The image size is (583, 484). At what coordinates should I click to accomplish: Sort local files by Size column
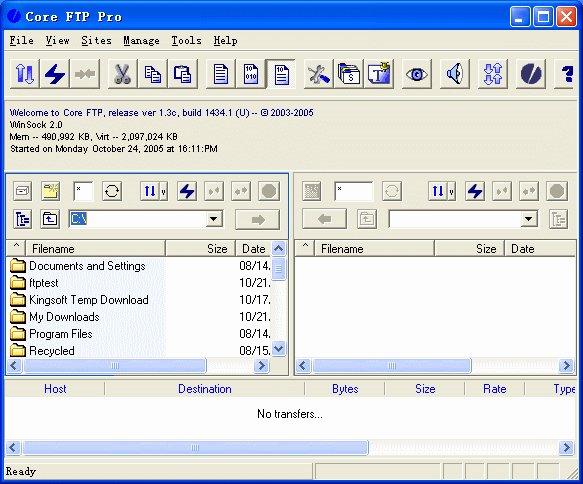201,249
